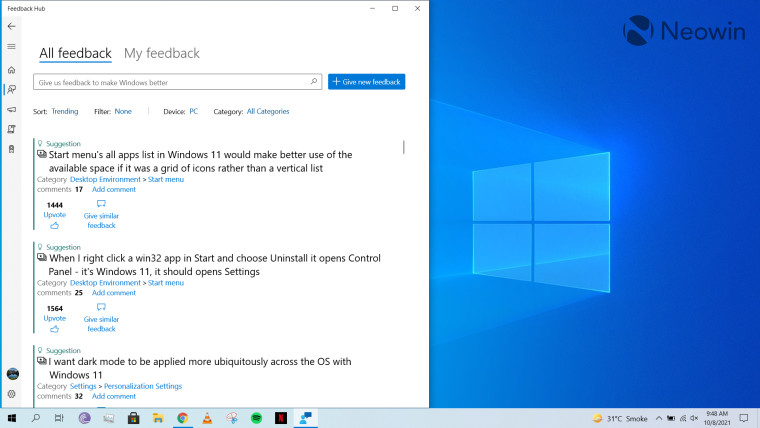Screen dimensions: 760x428
Task: Select the All feedback tab
Action: coord(75,54)
